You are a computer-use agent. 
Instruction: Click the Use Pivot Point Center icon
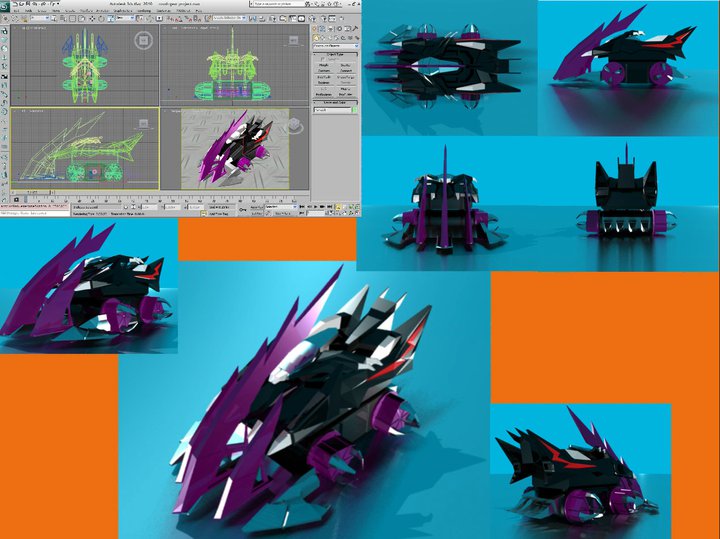(x=140, y=18)
